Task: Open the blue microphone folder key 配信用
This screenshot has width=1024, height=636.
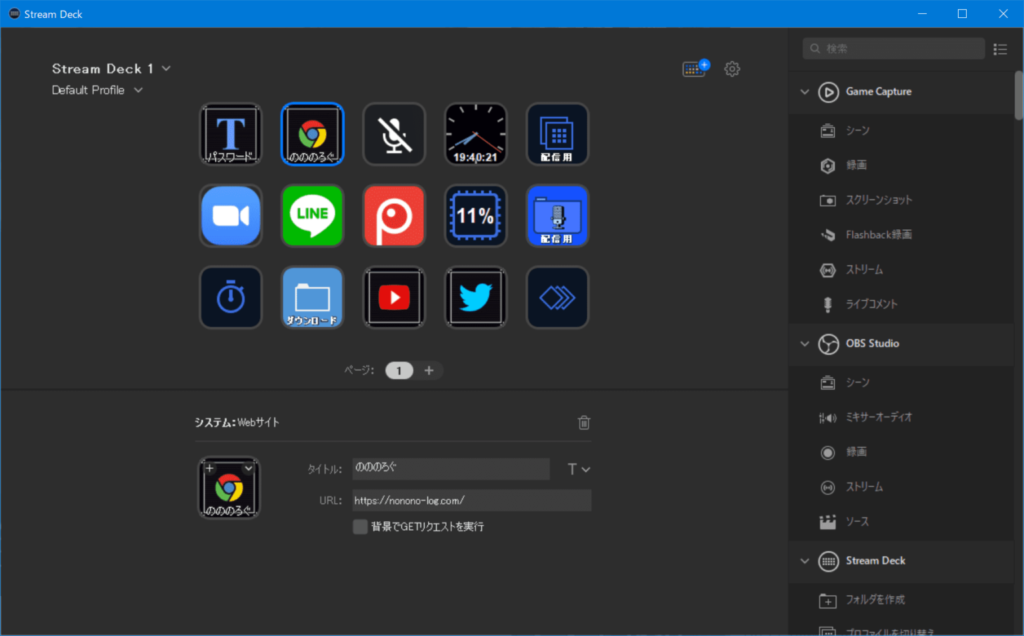Action: click(557, 215)
